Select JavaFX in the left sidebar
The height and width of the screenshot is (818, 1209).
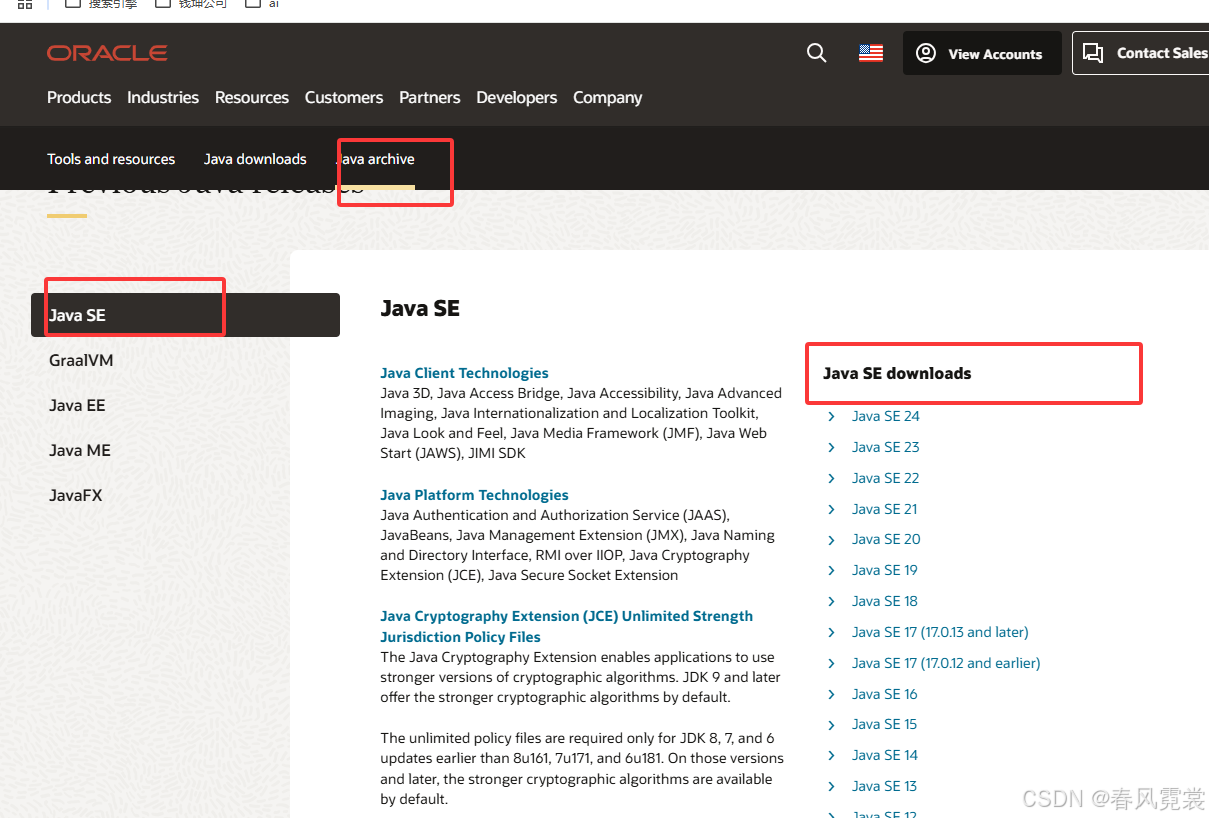[x=76, y=495]
